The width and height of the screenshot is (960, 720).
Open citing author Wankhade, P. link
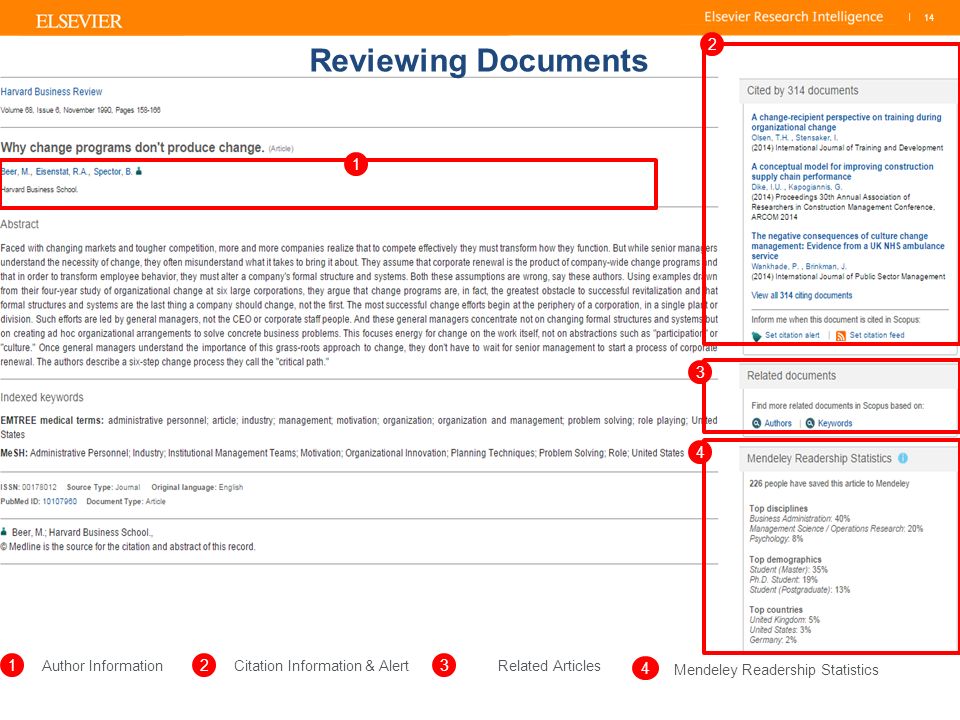tap(775, 266)
